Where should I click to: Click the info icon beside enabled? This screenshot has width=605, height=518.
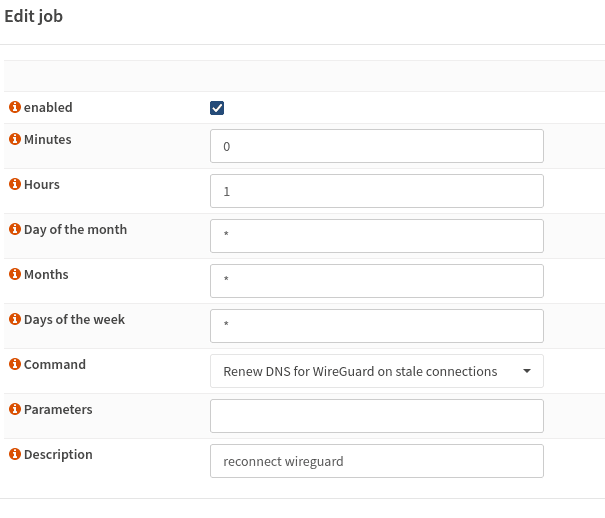(x=15, y=107)
